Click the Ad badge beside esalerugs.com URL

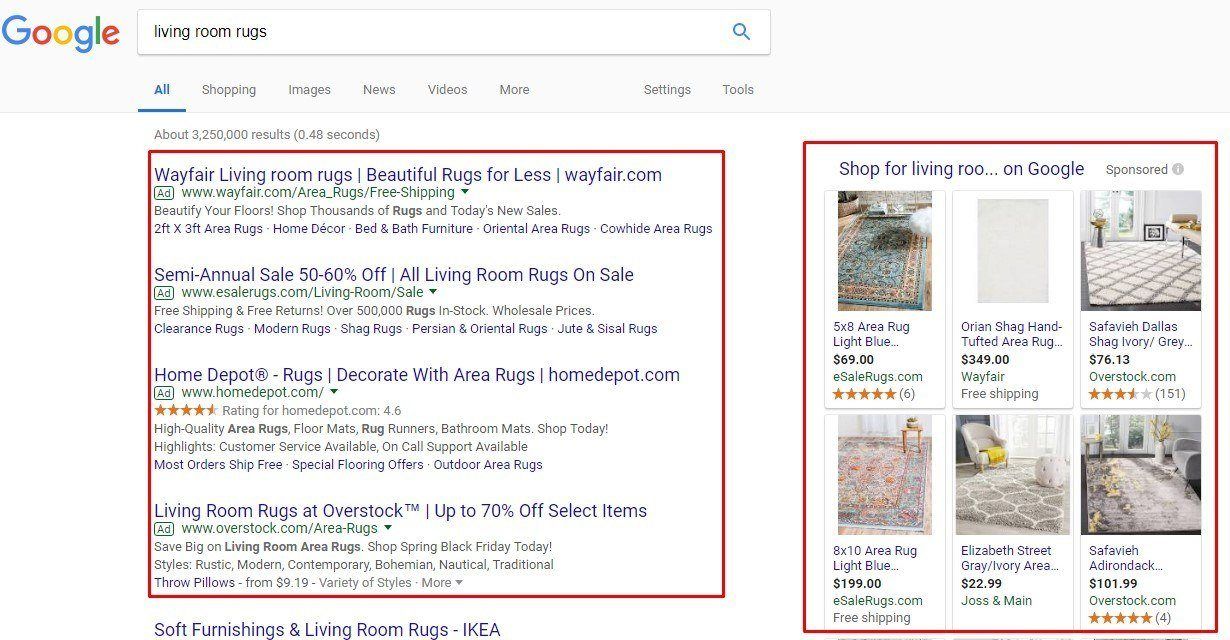(x=164, y=292)
